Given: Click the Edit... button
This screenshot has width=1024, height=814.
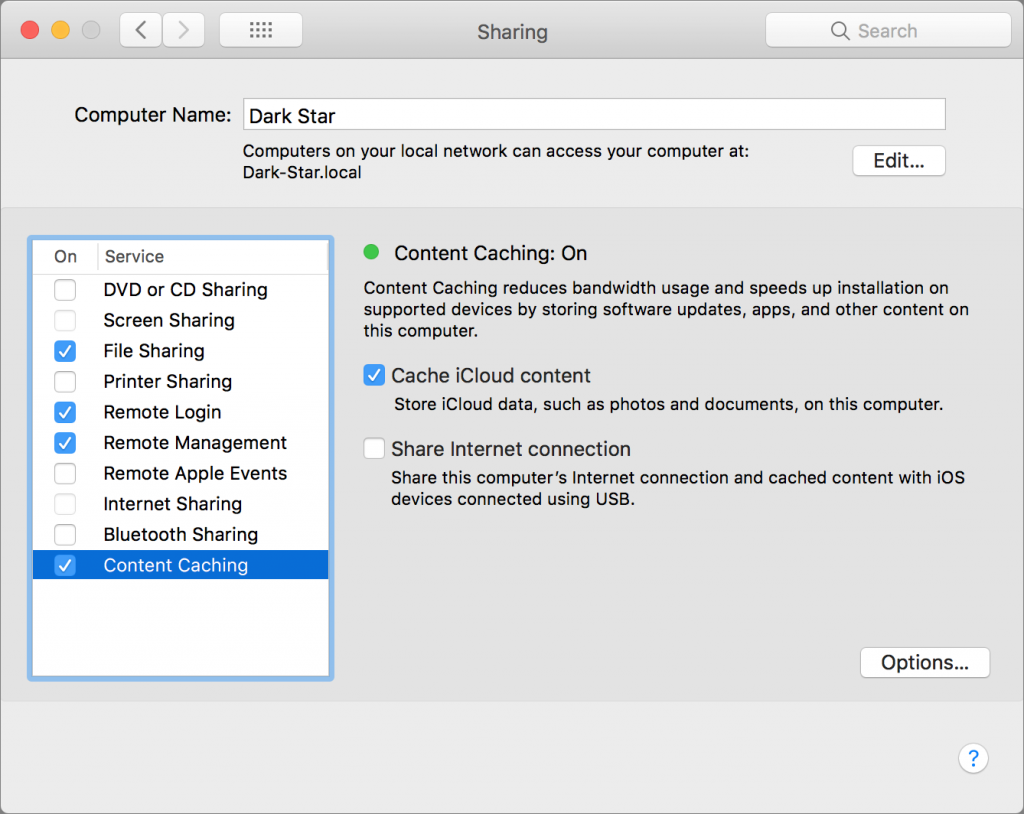Looking at the screenshot, I should click(x=897, y=160).
